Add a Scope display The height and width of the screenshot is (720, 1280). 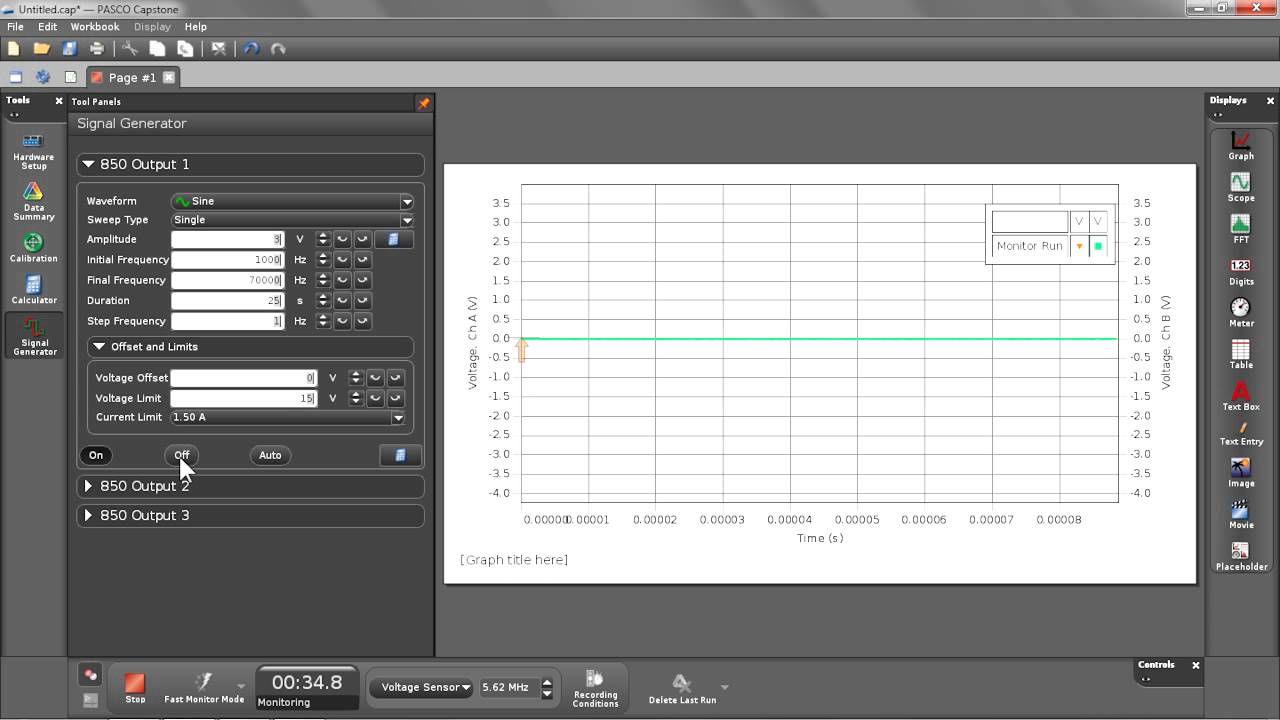(x=1240, y=188)
